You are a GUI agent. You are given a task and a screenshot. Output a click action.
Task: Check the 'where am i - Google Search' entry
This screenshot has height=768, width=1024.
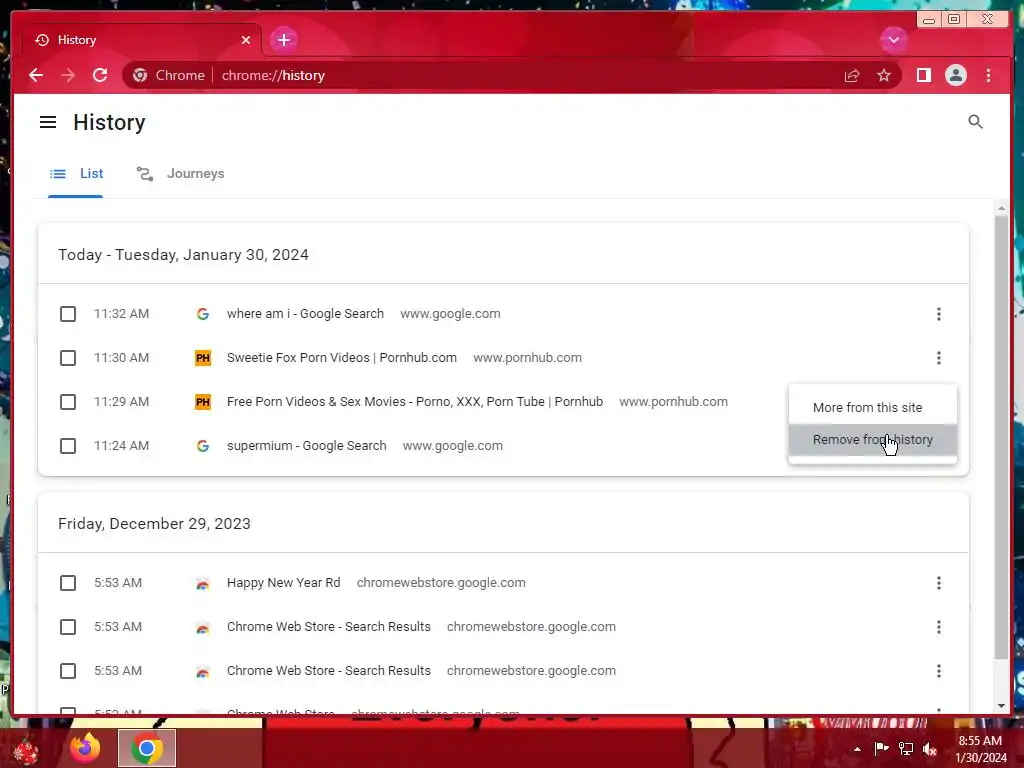(x=68, y=314)
